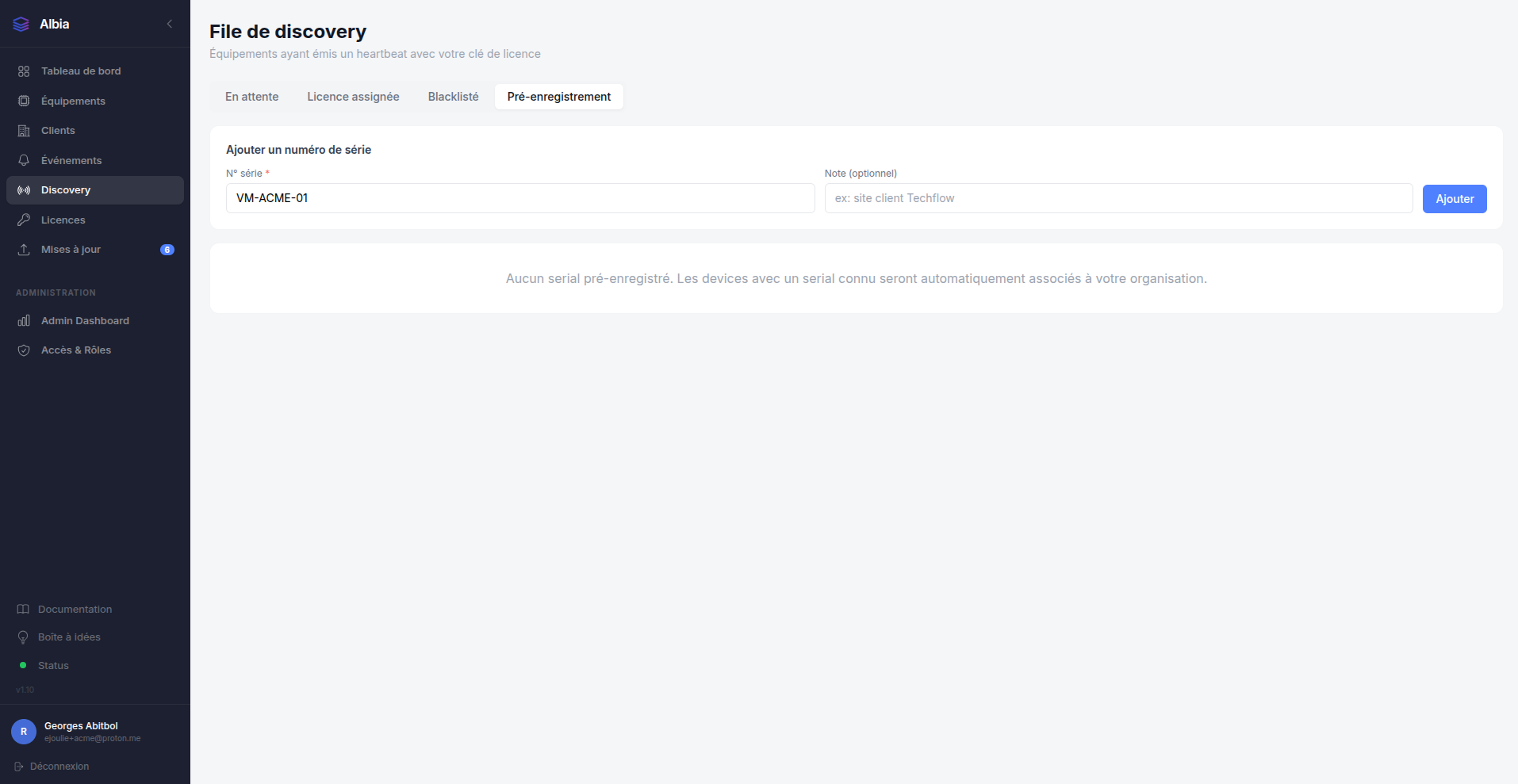This screenshot has height=784, width=1518.
Task: Focus the N° série input field
Action: click(x=520, y=198)
